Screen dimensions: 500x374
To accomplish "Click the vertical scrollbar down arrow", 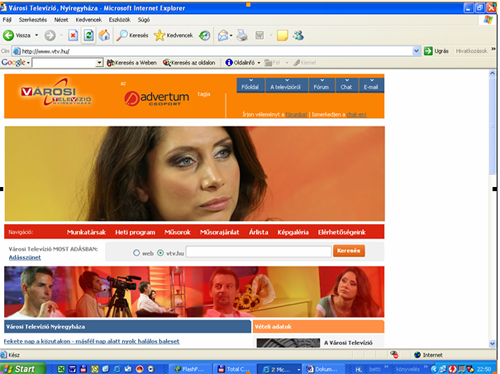I will coord(492,343).
